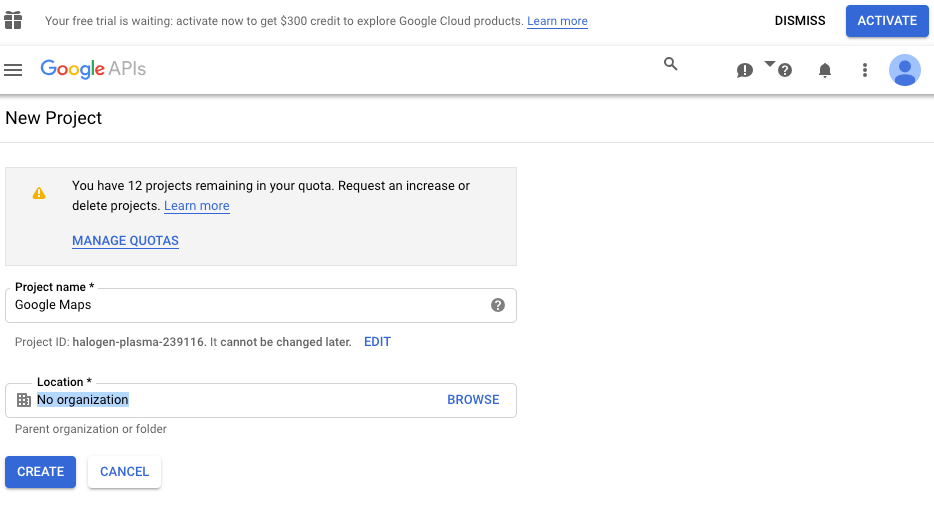
Task: Open the help question mark icon
Action: point(785,70)
